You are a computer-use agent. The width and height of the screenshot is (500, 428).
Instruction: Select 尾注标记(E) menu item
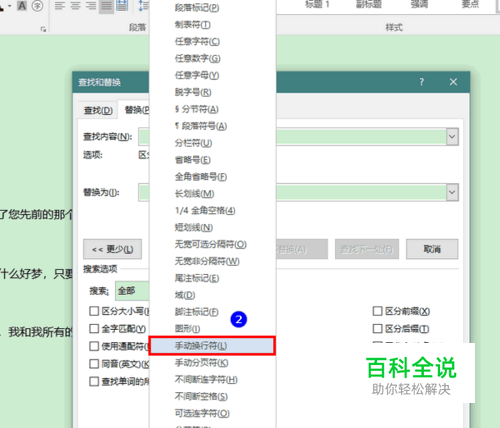point(212,278)
